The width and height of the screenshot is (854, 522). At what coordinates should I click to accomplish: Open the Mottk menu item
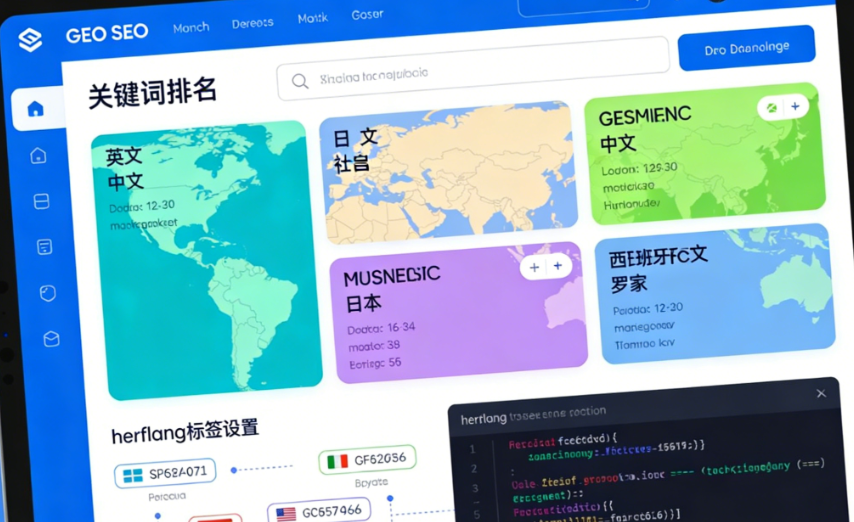(313, 19)
